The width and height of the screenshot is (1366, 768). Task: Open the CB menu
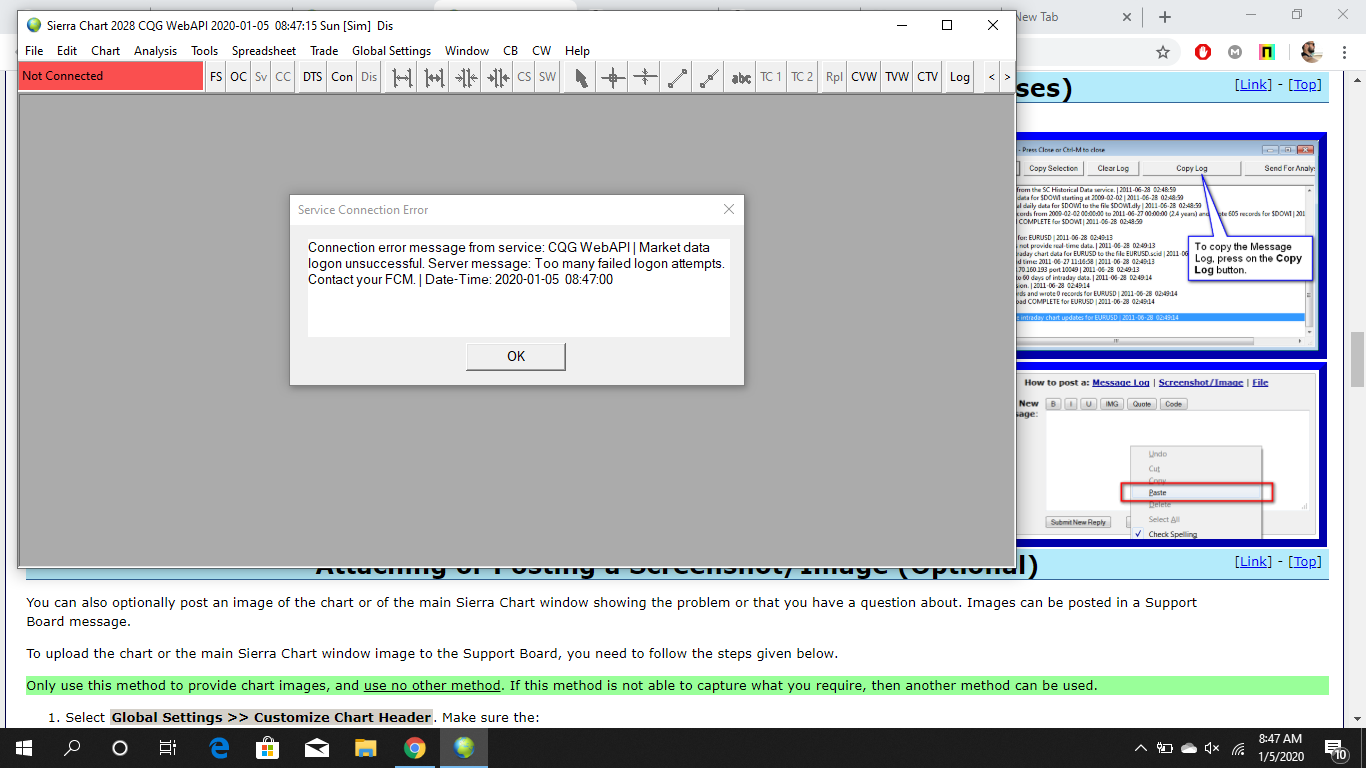coord(511,51)
